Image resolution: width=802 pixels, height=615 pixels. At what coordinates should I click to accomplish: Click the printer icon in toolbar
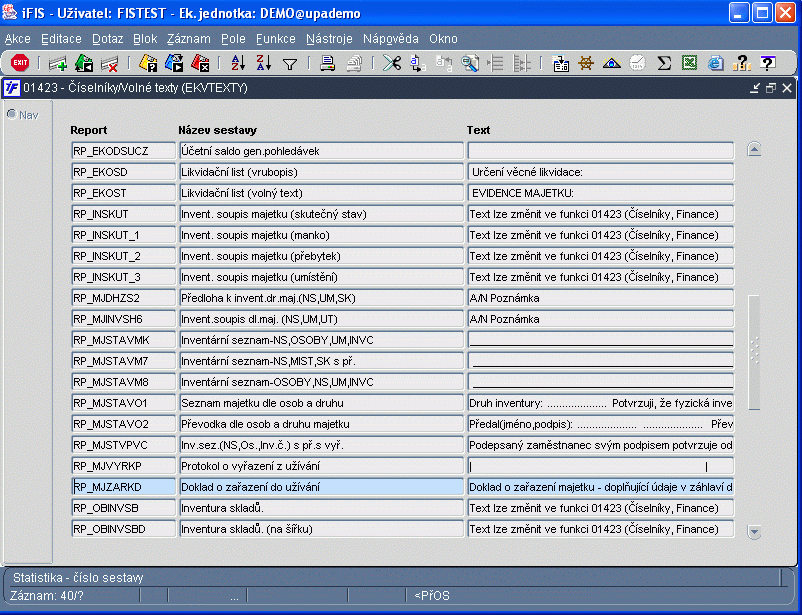click(x=327, y=63)
